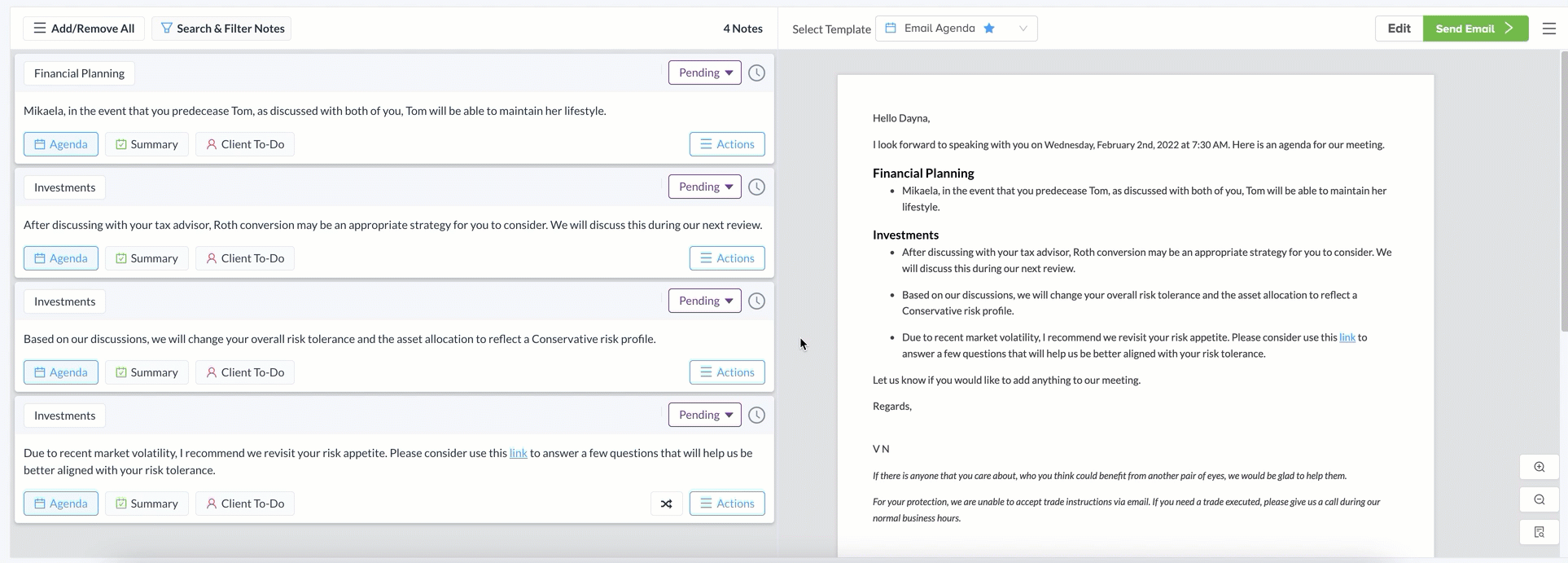Click the Send Email button

pos(1475,29)
